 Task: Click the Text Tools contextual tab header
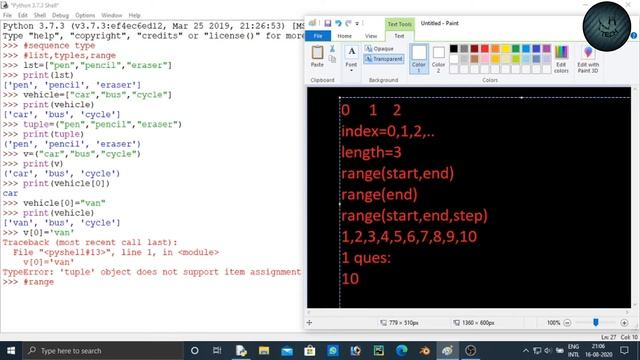(400, 24)
